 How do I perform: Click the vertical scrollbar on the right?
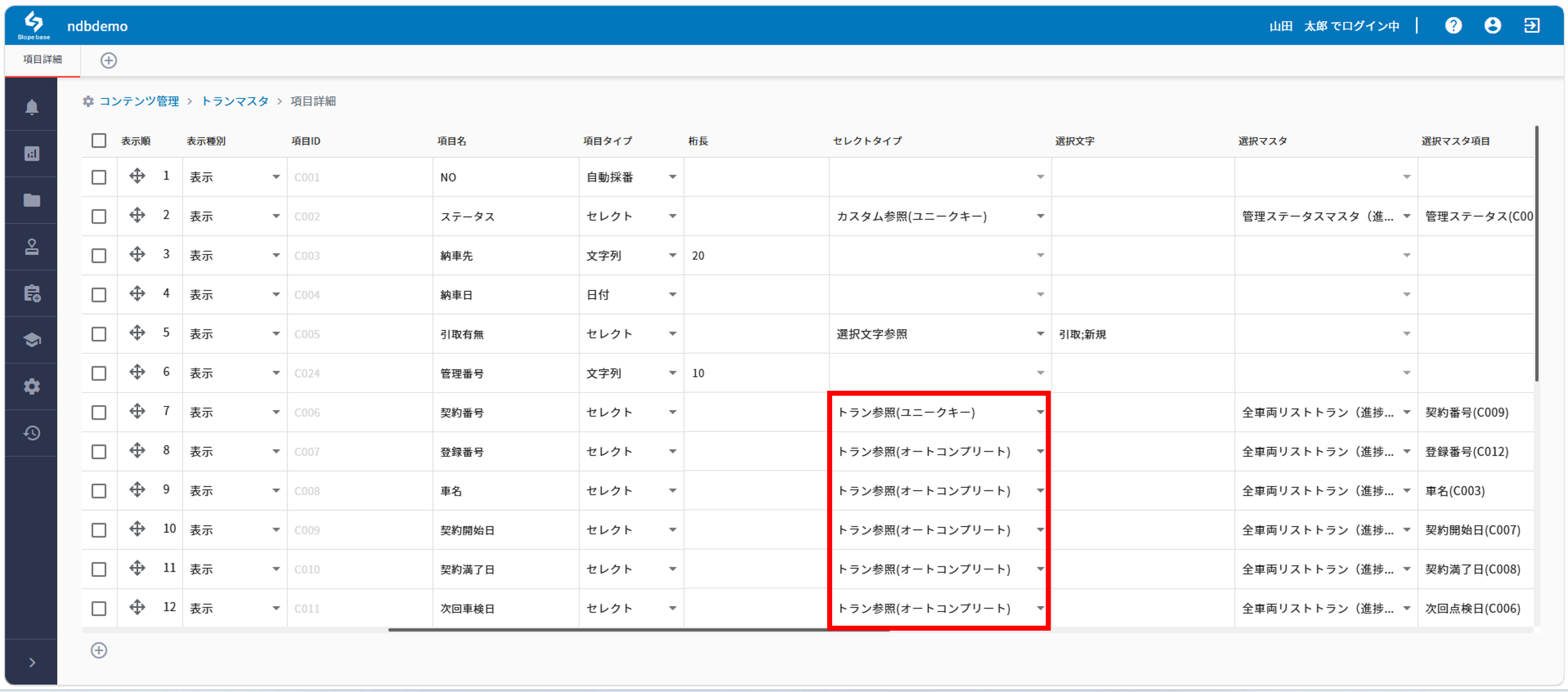click(x=1536, y=253)
